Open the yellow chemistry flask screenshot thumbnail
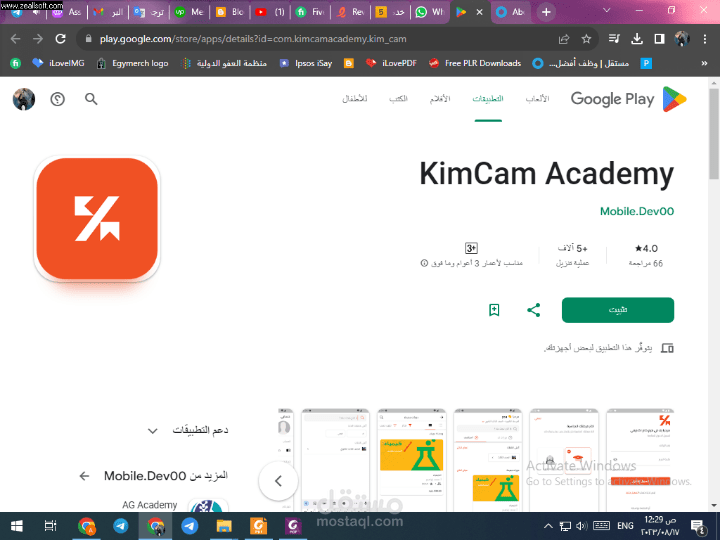This screenshot has height=540, width=720. point(411,459)
